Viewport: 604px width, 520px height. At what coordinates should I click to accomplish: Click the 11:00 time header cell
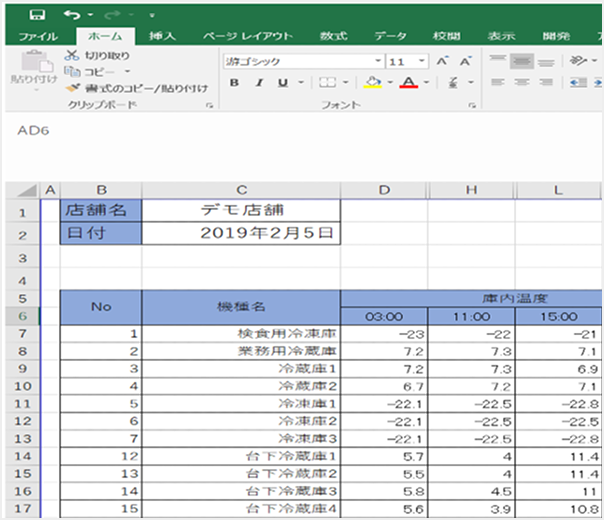471,317
